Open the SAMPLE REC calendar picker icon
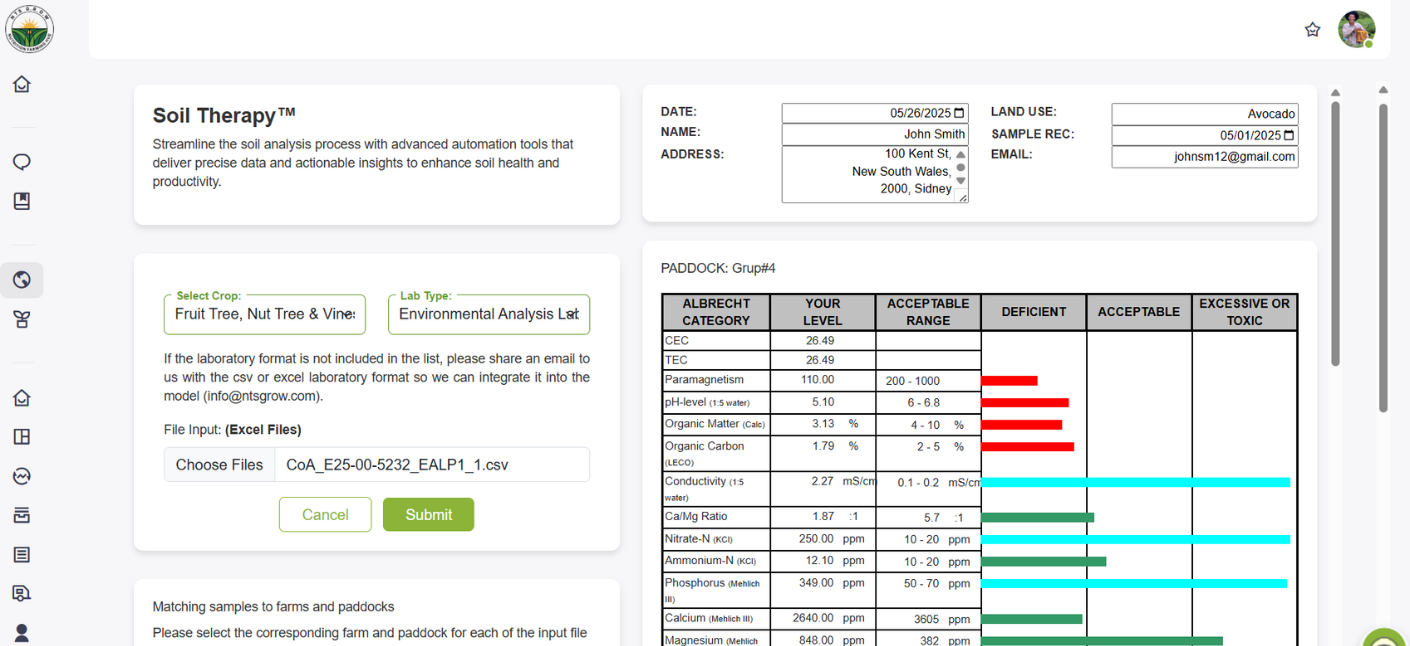Image resolution: width=1410 pixels, height=646 pixels. pos(1289,135)
